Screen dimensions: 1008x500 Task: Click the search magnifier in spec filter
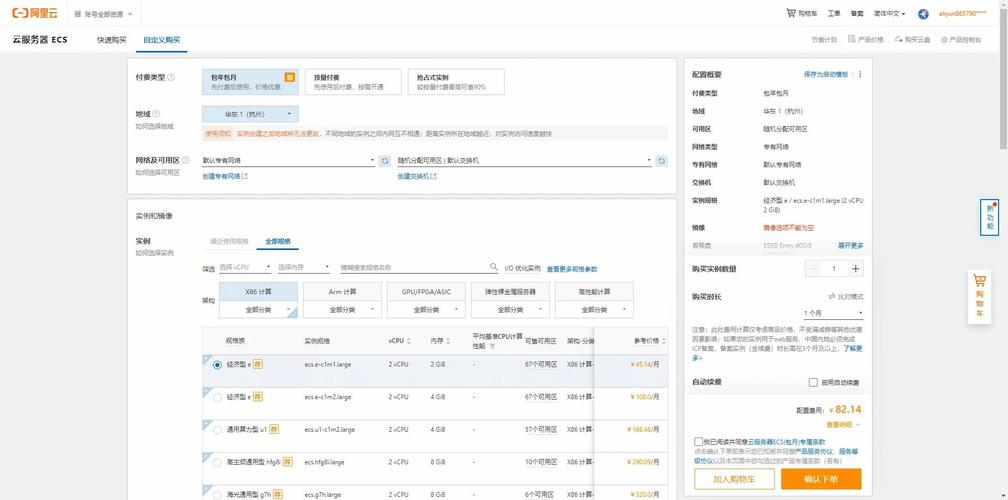tap(494, 267)
